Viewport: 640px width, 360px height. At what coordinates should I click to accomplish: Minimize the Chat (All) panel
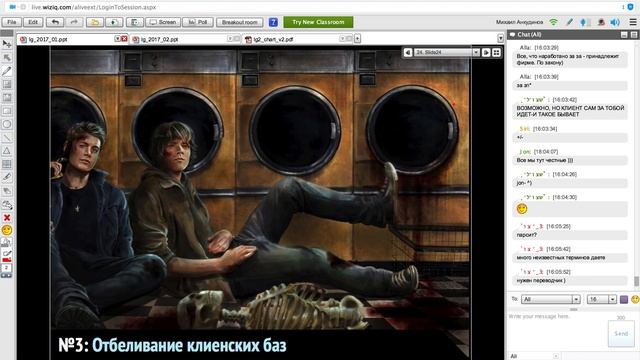[624, 35]
